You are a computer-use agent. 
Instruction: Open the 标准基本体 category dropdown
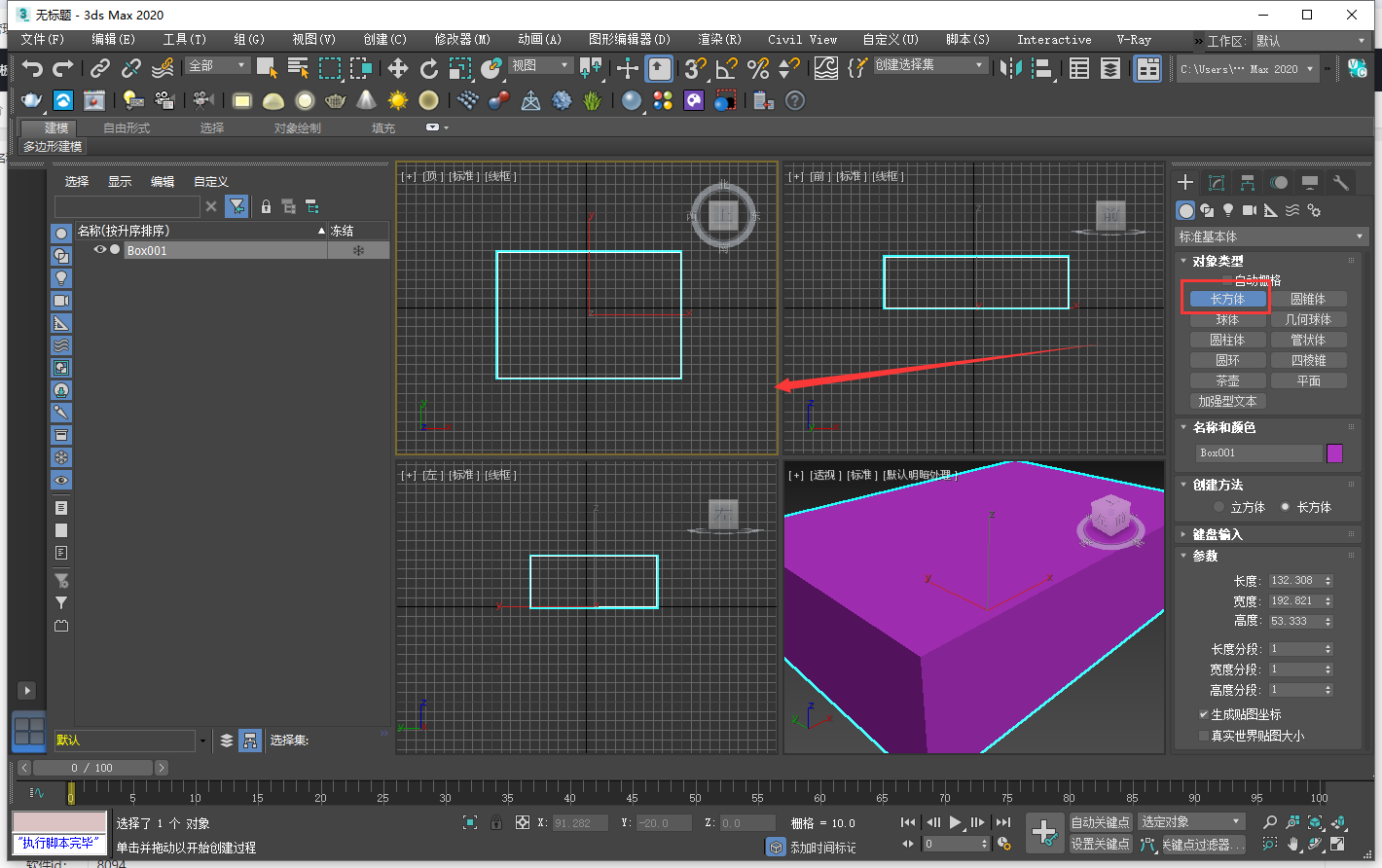click(1271, 236)
